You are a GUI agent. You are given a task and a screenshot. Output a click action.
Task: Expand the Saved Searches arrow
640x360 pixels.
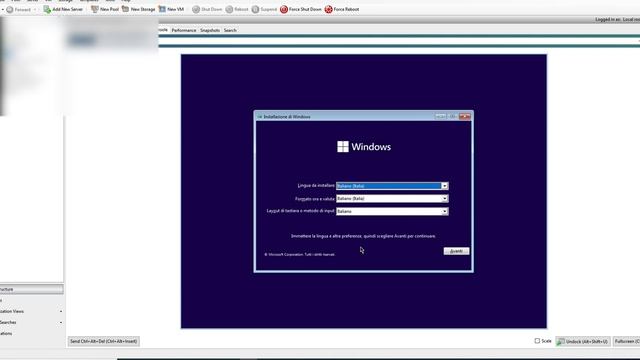(61, 322)
